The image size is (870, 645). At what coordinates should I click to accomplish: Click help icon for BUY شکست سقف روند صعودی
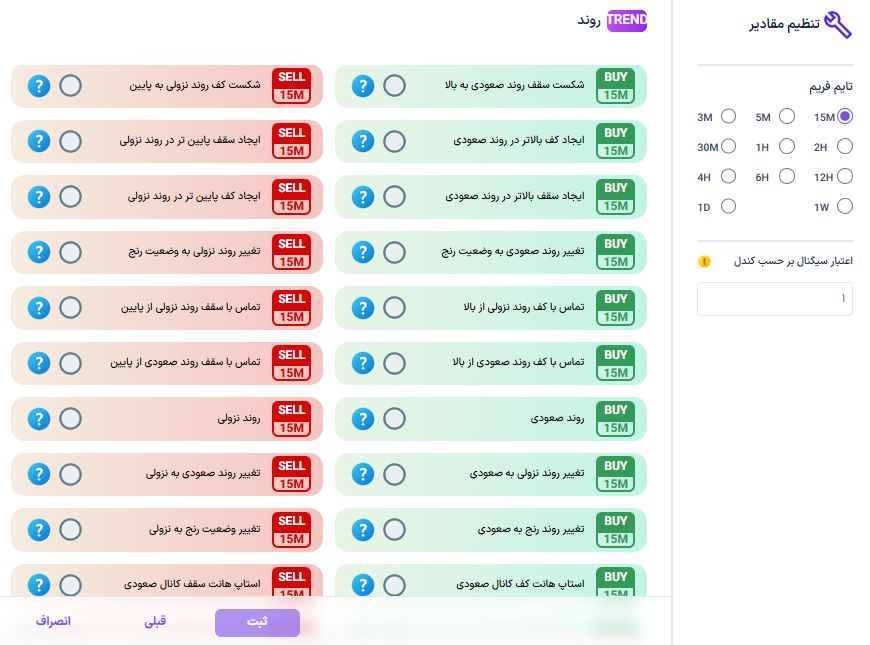coord(363,86)
